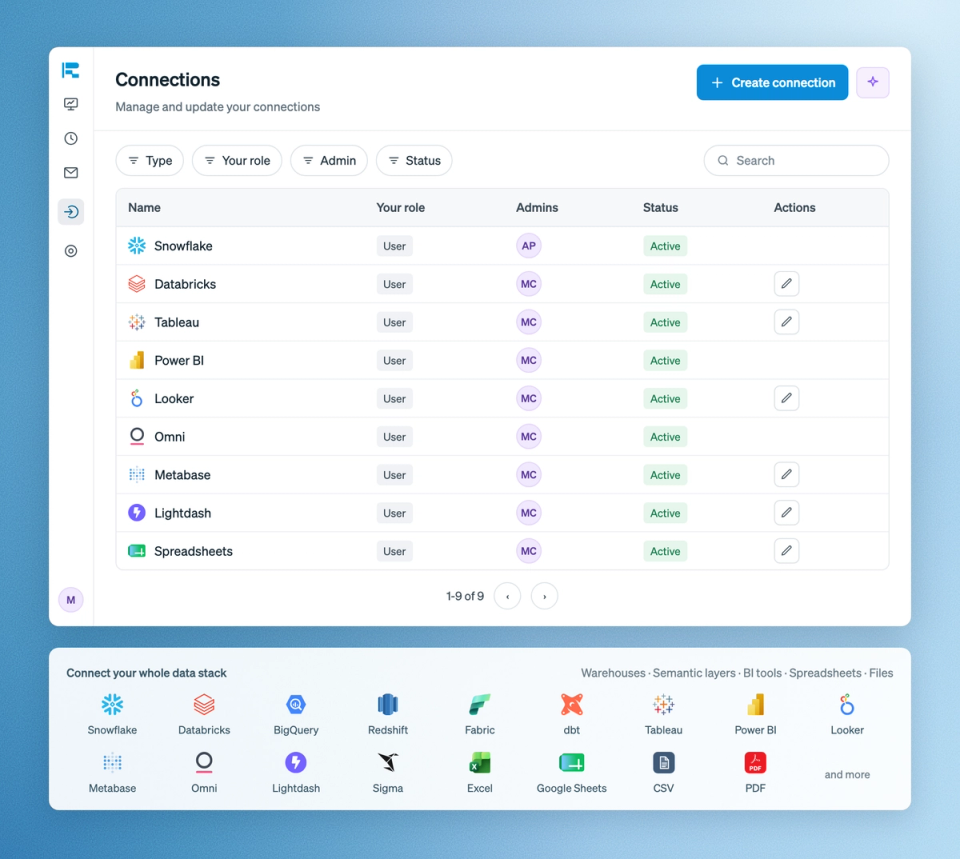This screenshot has width=960, height=859.
Task: Go to previous page of connections
Action: point(508,596)
